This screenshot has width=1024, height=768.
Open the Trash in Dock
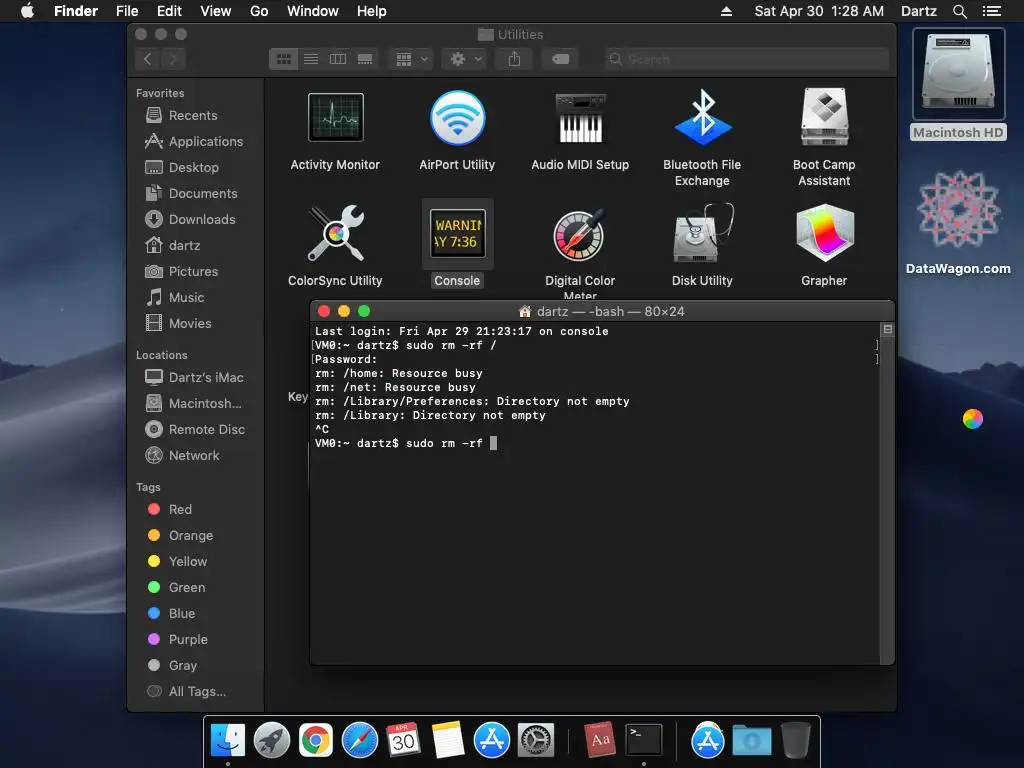795,741
